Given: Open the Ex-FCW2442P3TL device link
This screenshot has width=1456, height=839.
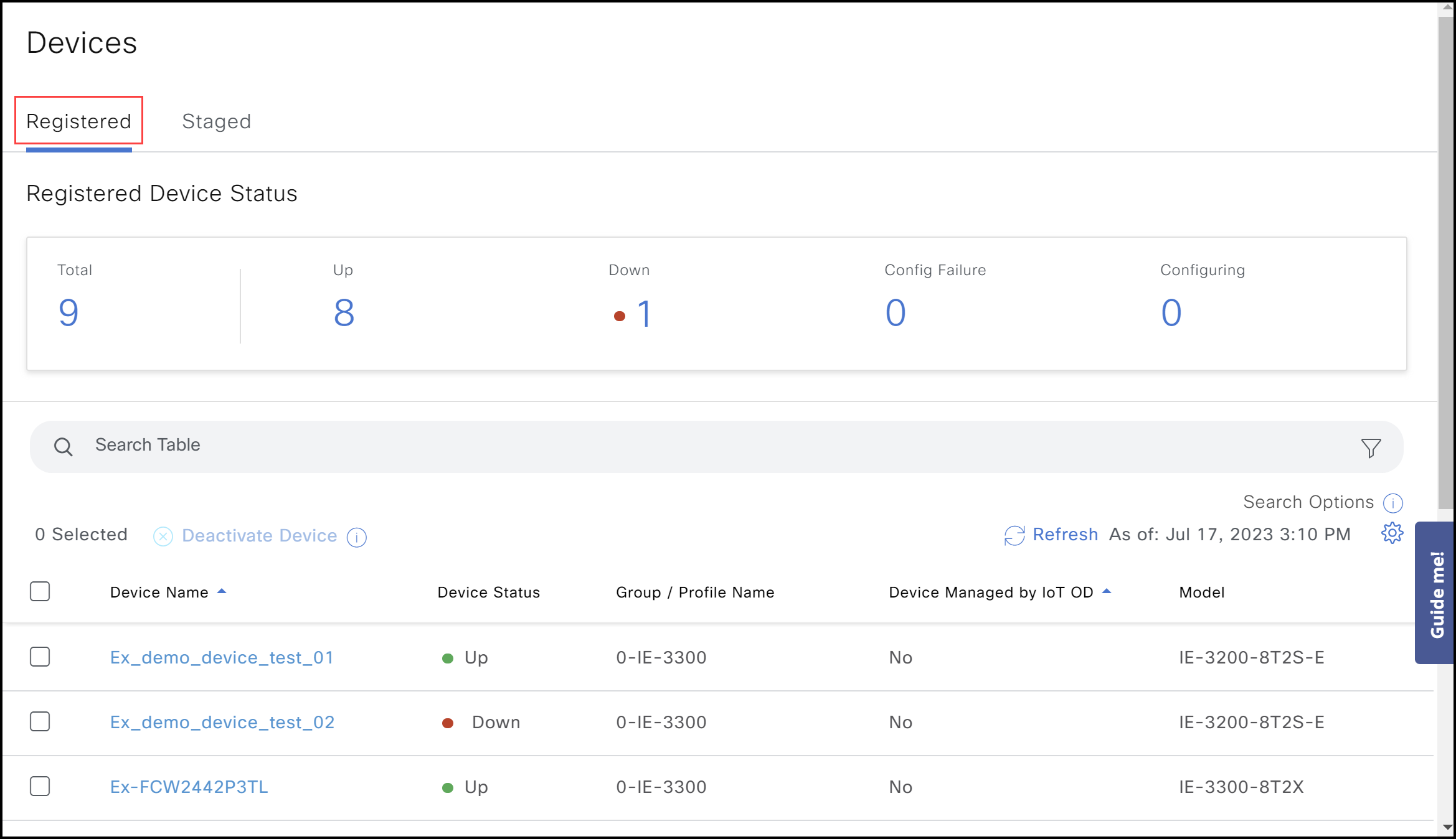Looking at the screenshot, I should tap(188, 786).
